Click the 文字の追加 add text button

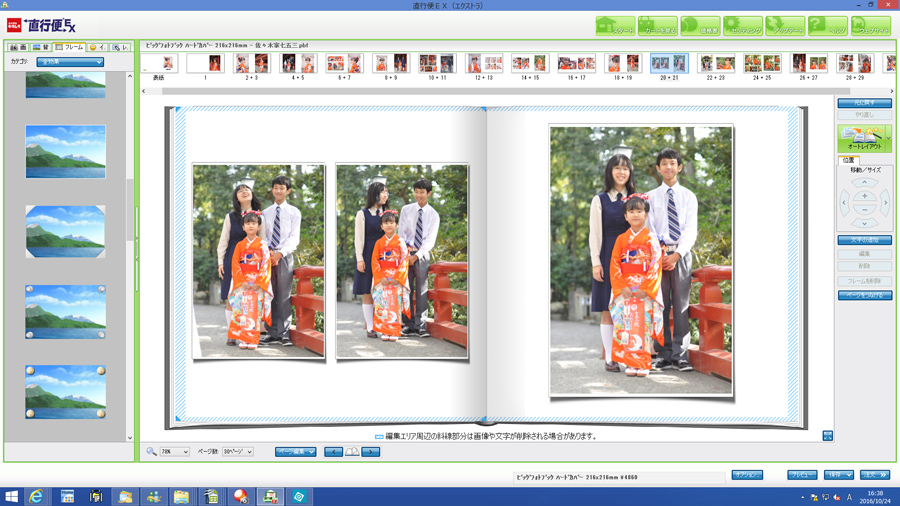coord(864,240)
